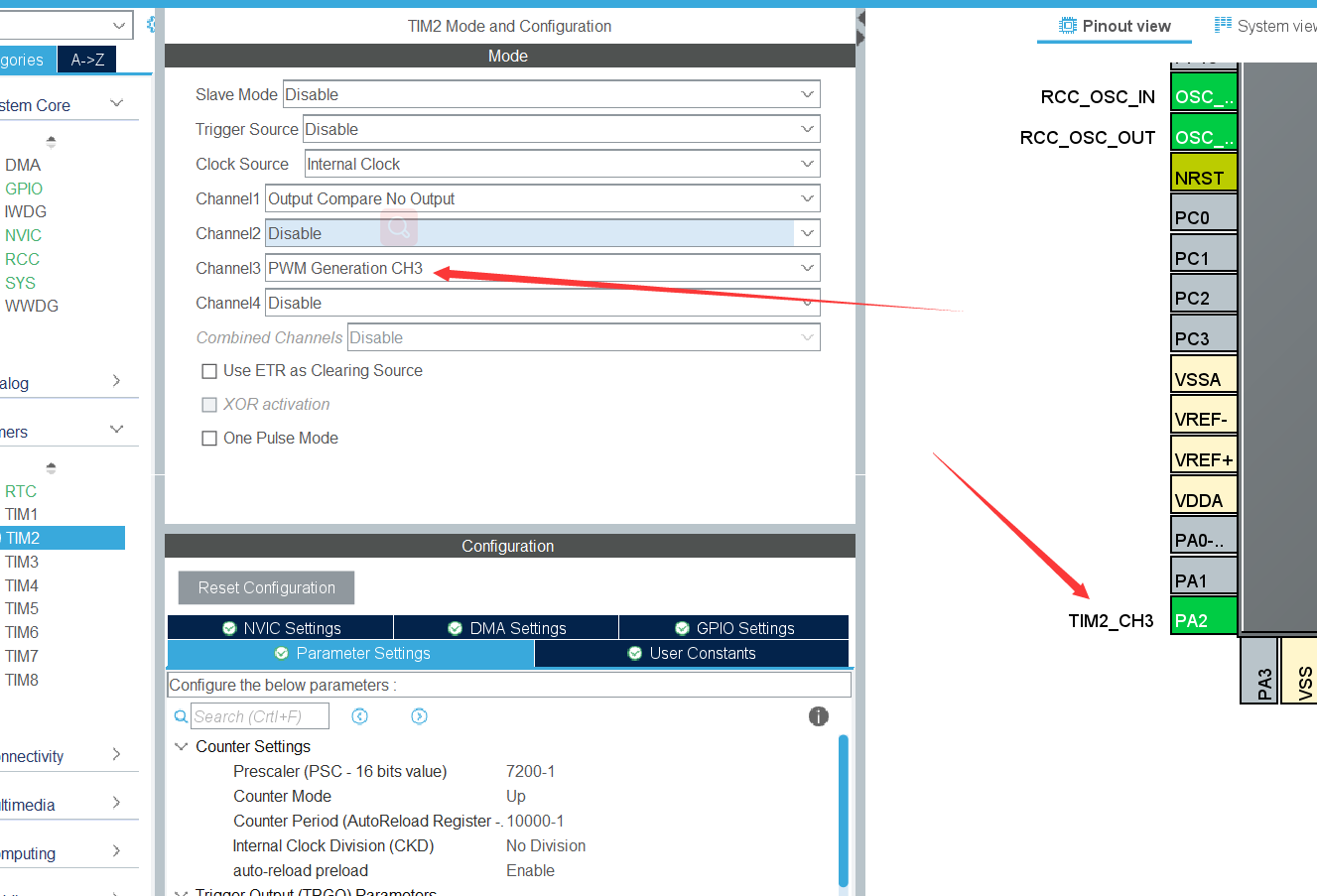The height and width of the screenshot is (896, 1317).
Task: Open the Clock Source dropdown
Action: click(x=563, y=164)
